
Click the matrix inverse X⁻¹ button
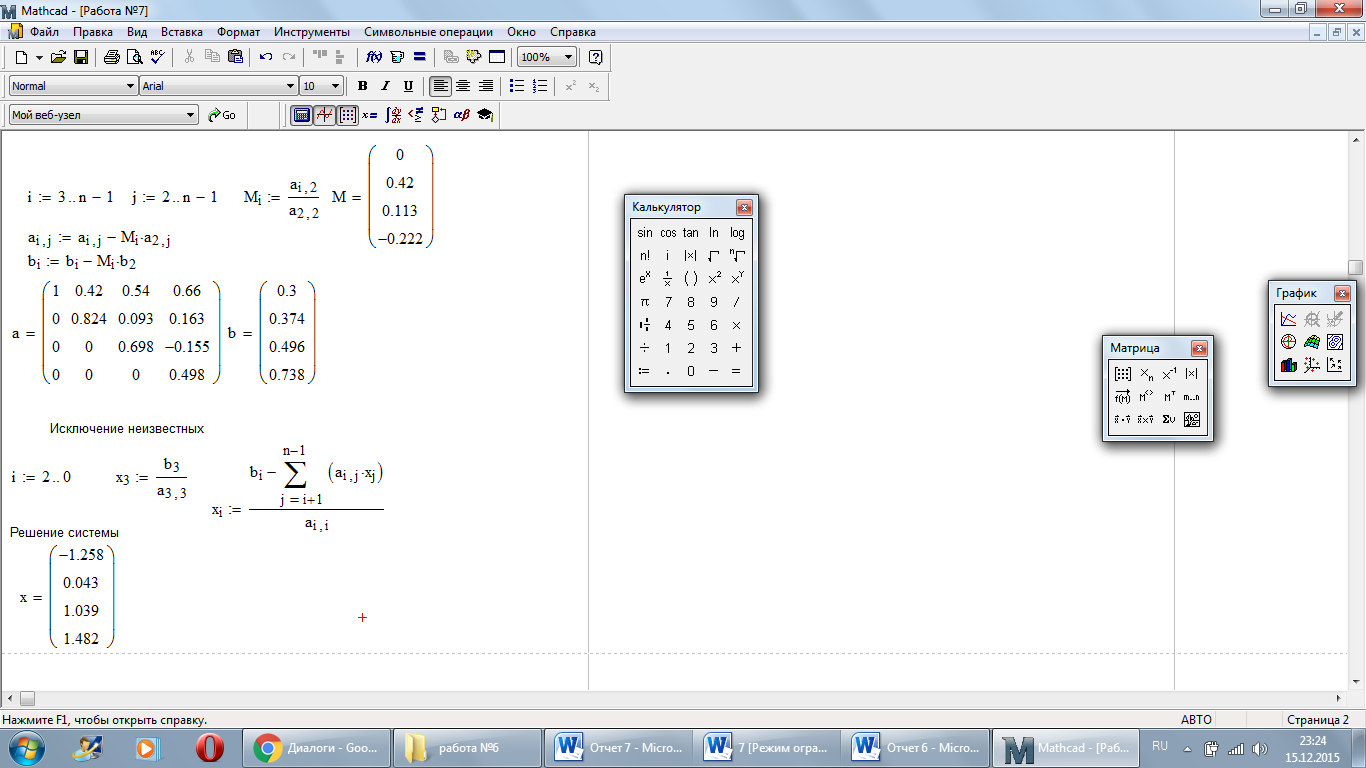coord(1169,374)
